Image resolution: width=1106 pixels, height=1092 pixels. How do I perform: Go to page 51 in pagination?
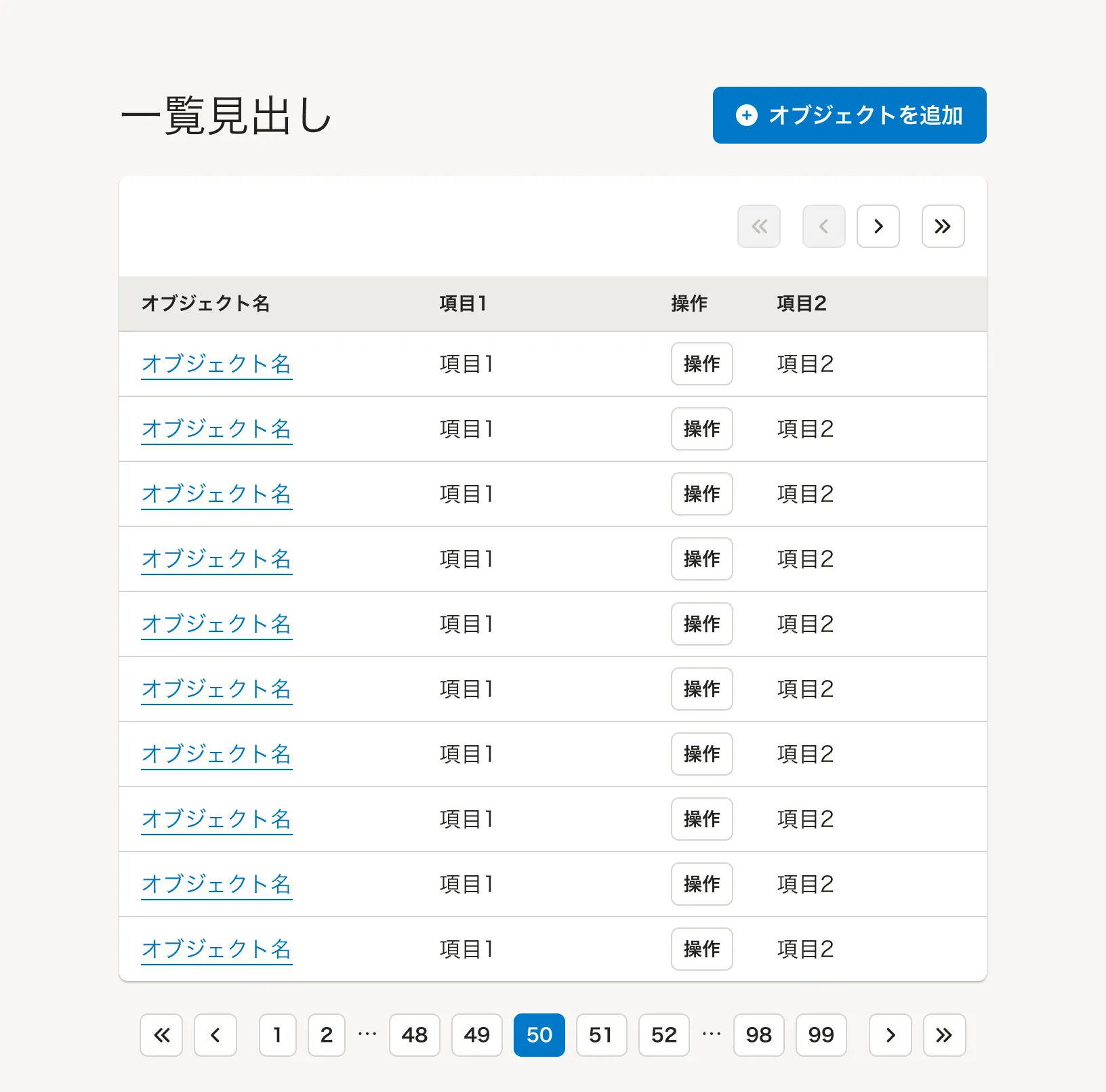[601, 1035]
